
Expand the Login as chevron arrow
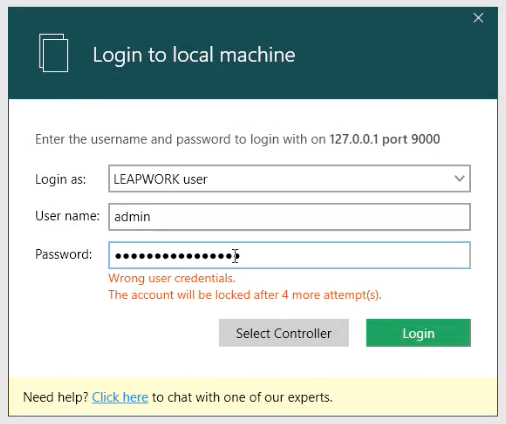tap(460, 179)
